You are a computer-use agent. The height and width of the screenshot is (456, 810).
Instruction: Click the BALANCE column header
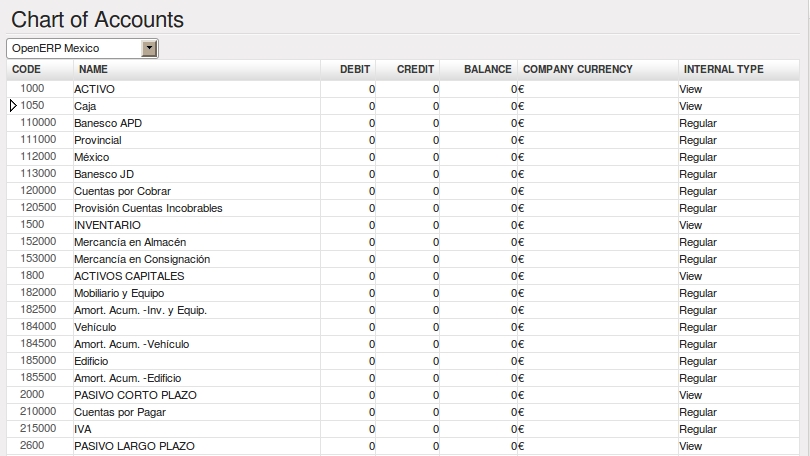(488, 69)
